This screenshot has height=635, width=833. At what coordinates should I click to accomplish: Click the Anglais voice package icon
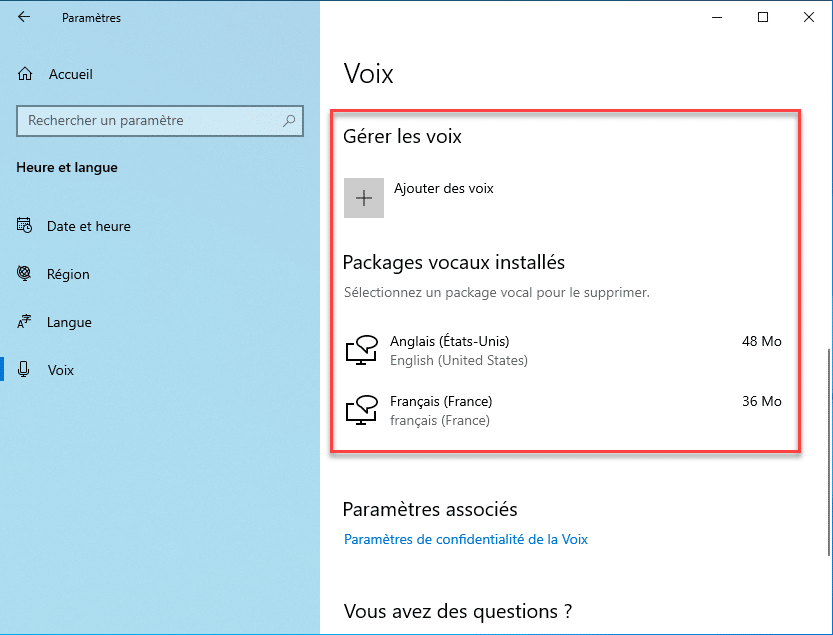pos(361,350)
